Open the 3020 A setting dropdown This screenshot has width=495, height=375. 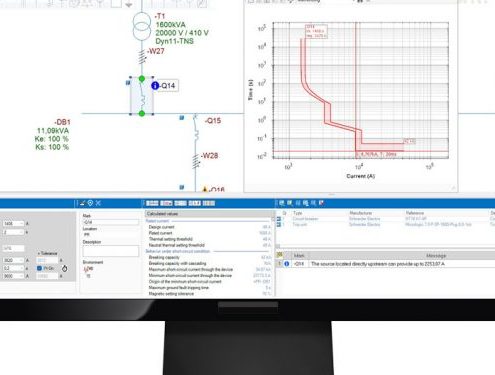13,260
